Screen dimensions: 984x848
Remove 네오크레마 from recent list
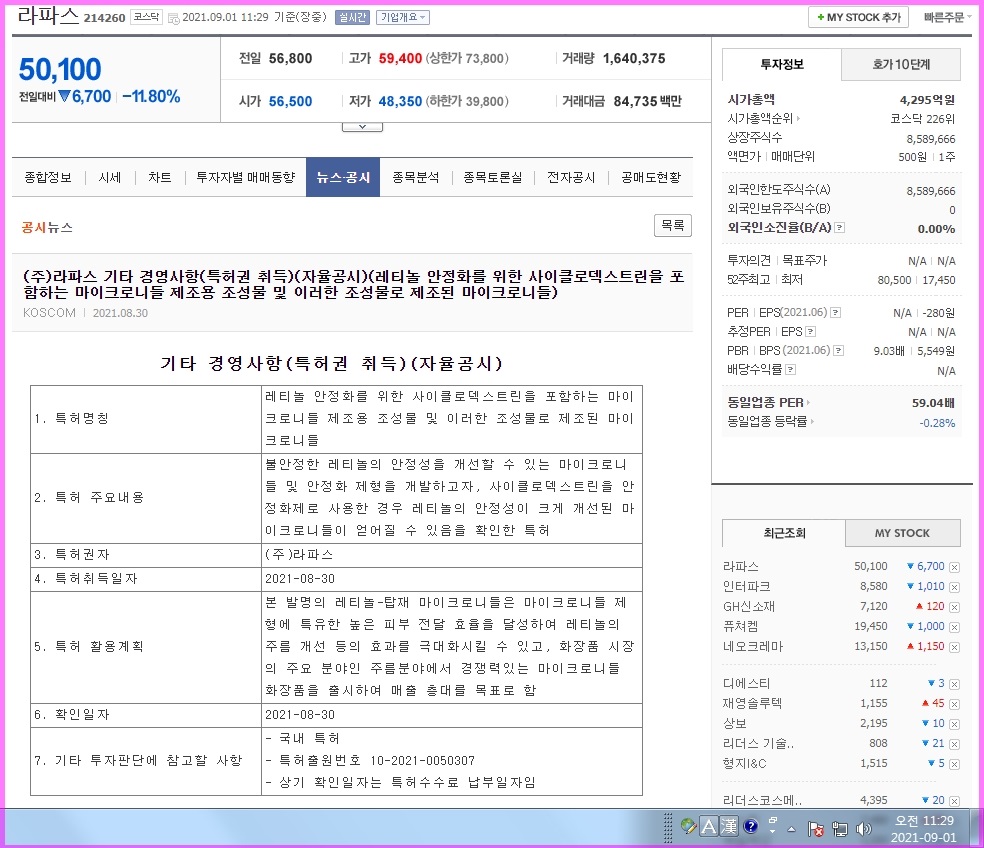[954, 647]
